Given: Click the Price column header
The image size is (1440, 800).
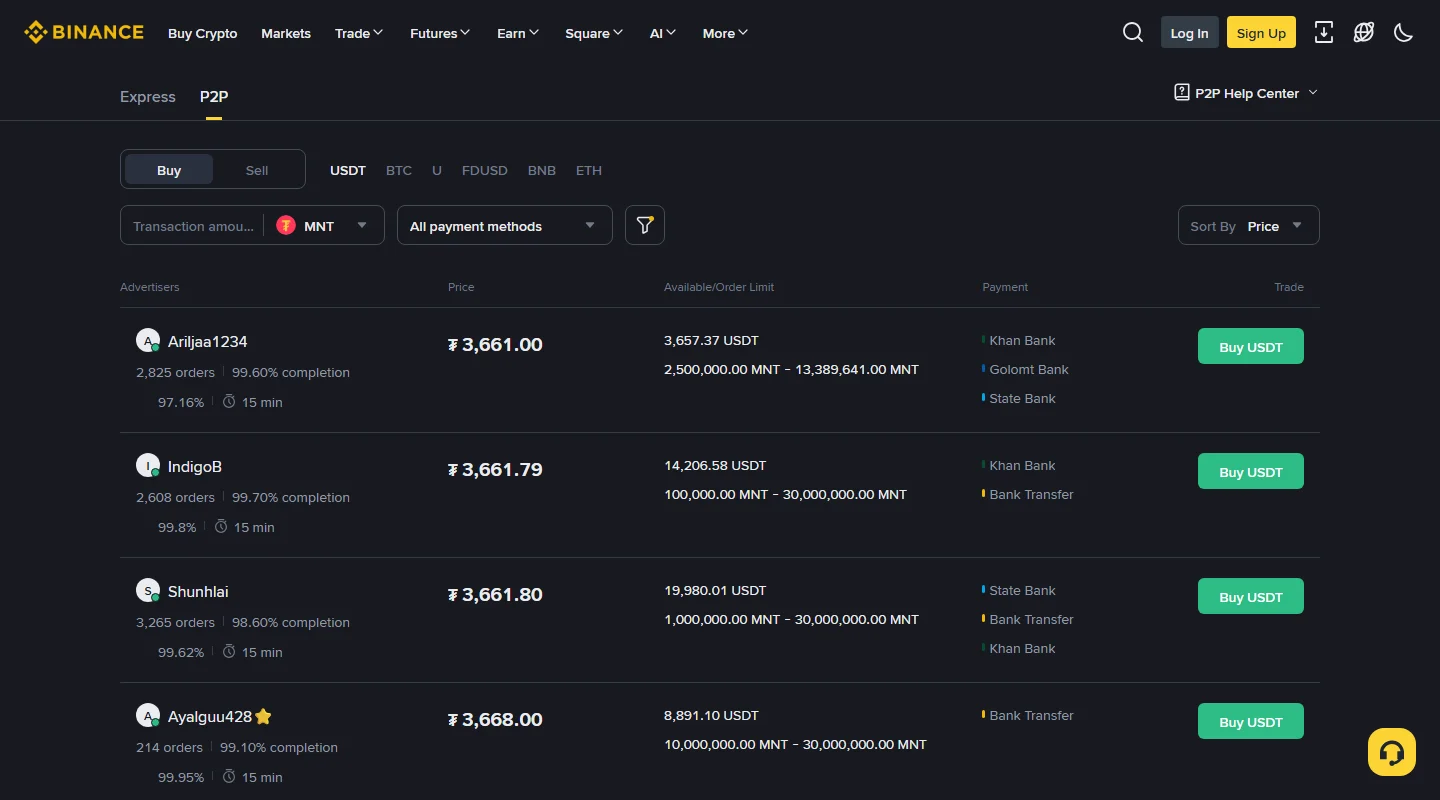Looking at the screenshot, I should pos(461,287).
